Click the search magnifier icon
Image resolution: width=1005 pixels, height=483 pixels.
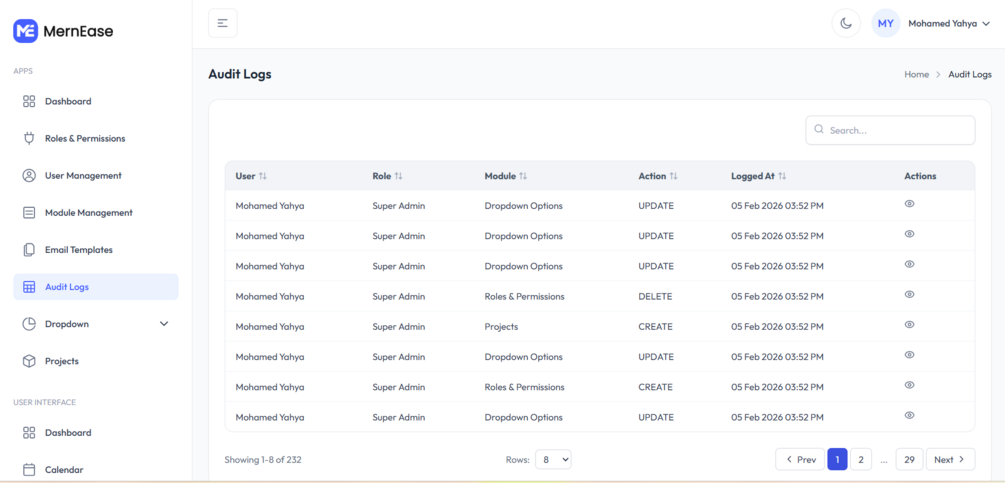[818, 129]
